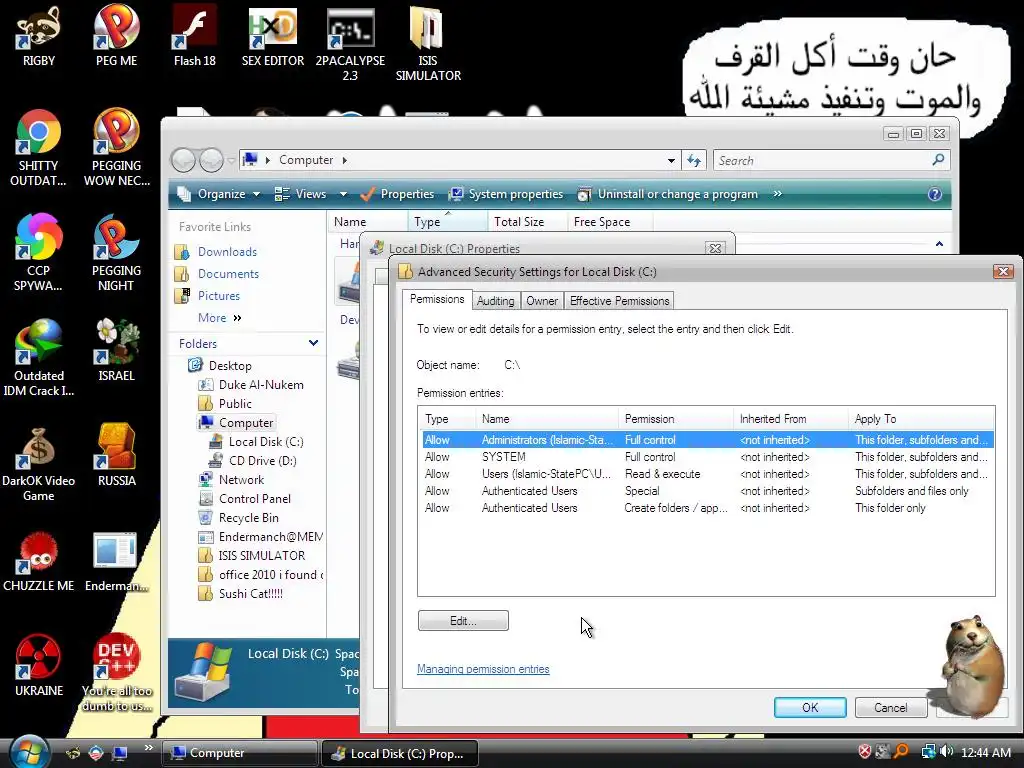This screenshot has width=1024, height=768.
Task: Open the ISIS SIMULATOR desktop folder
Action: click(x=428, y=44)
